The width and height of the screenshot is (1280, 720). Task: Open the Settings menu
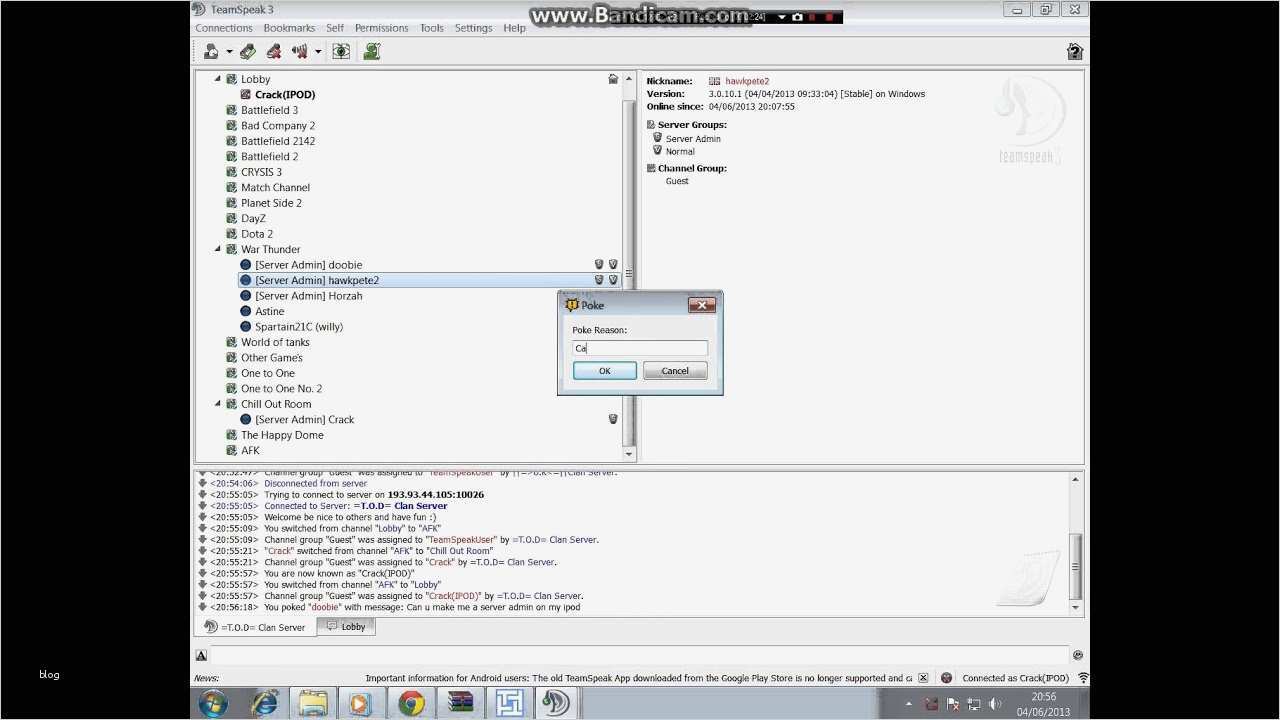[472, 27]
